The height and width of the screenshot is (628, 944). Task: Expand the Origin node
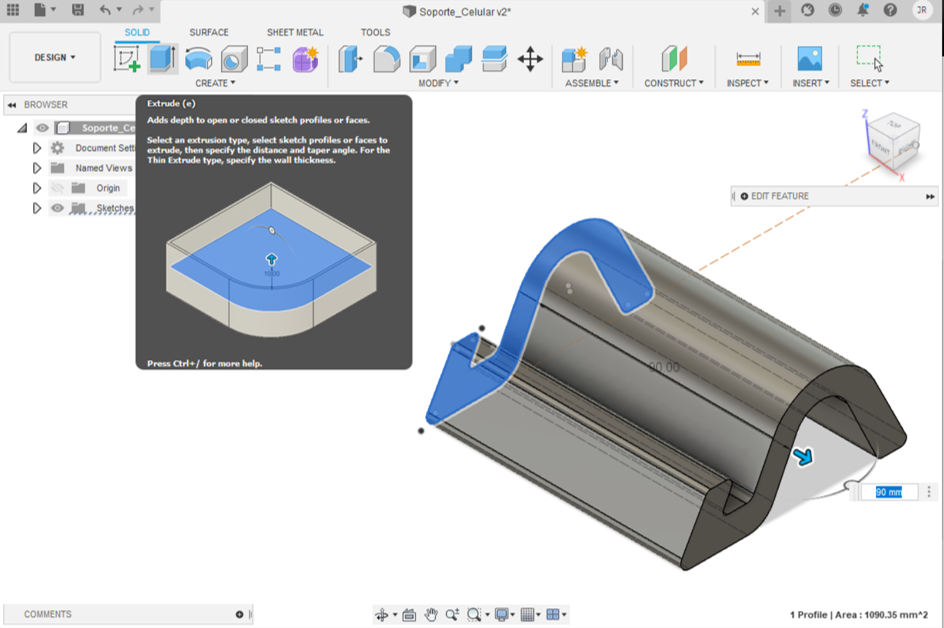pos(37,188)
